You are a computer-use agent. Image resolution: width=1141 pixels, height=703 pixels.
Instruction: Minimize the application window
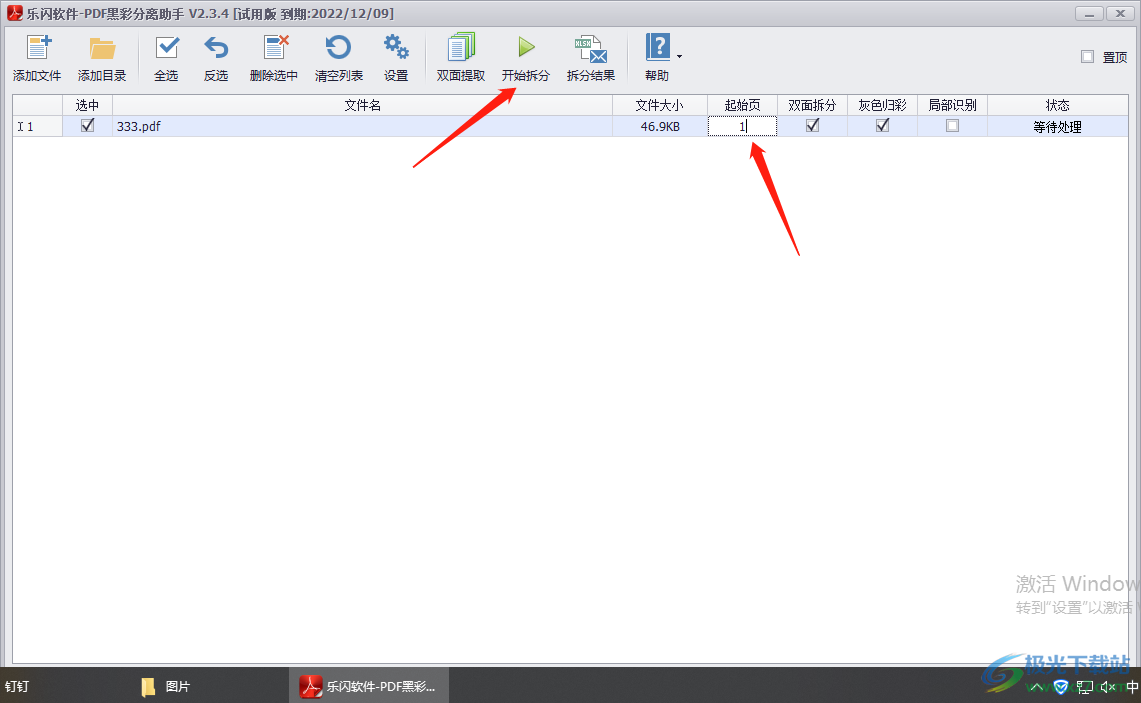pyautogui.click(x=1089, y=14)
